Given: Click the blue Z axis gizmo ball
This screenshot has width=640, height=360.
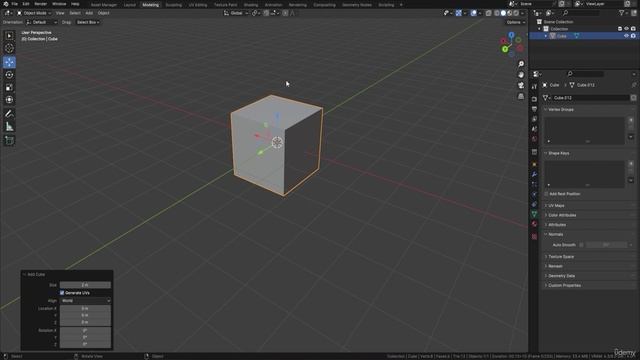Looking at the screenshot, I should (x=511, y=36).
